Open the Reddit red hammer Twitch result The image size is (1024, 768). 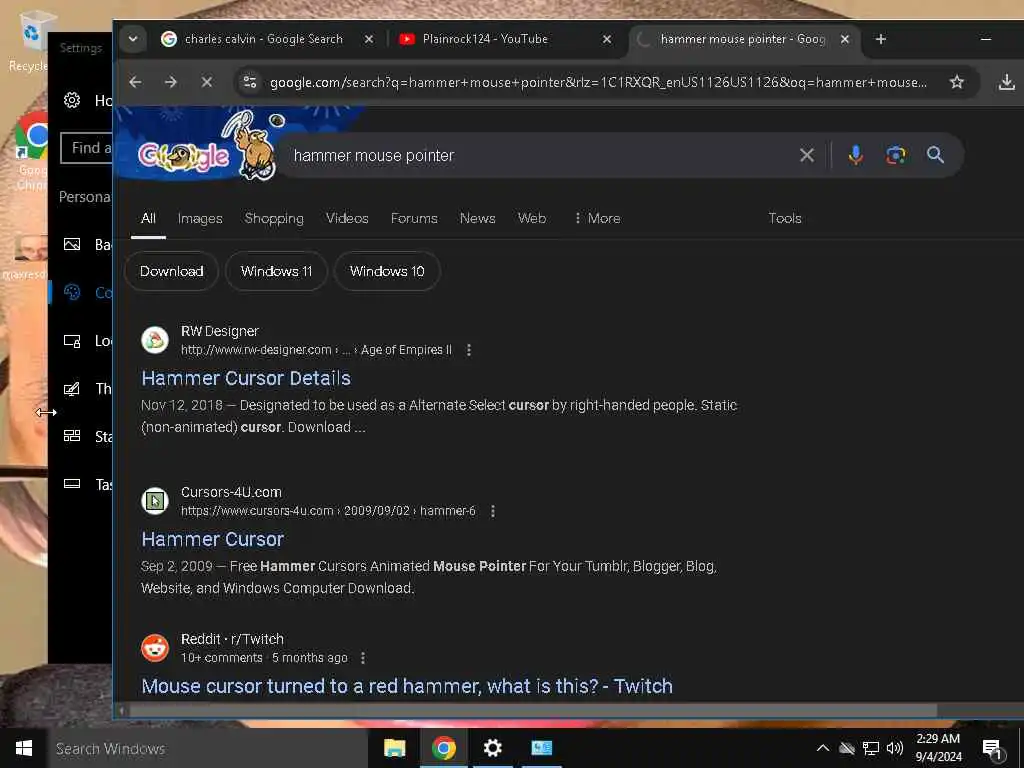pyautogui.click(x=407, y=686)
